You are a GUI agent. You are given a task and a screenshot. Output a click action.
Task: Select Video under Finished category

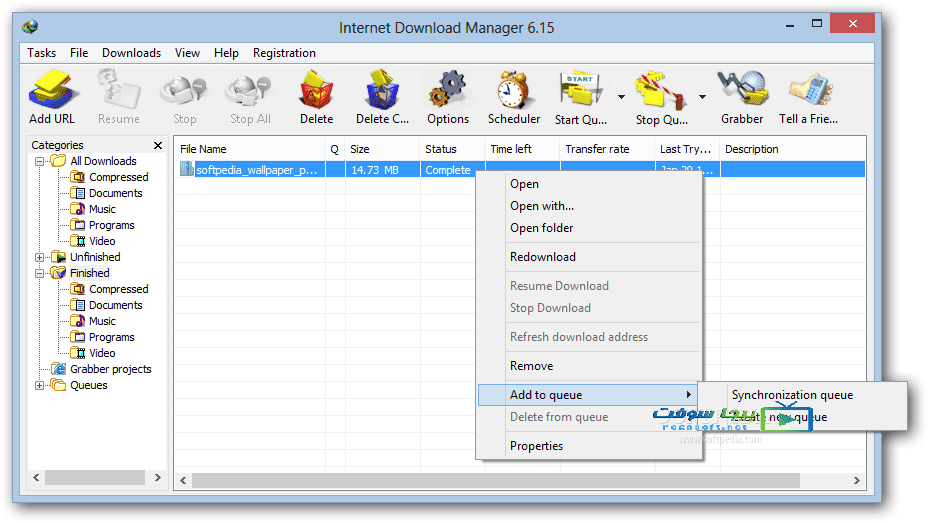tap(102, 353)
